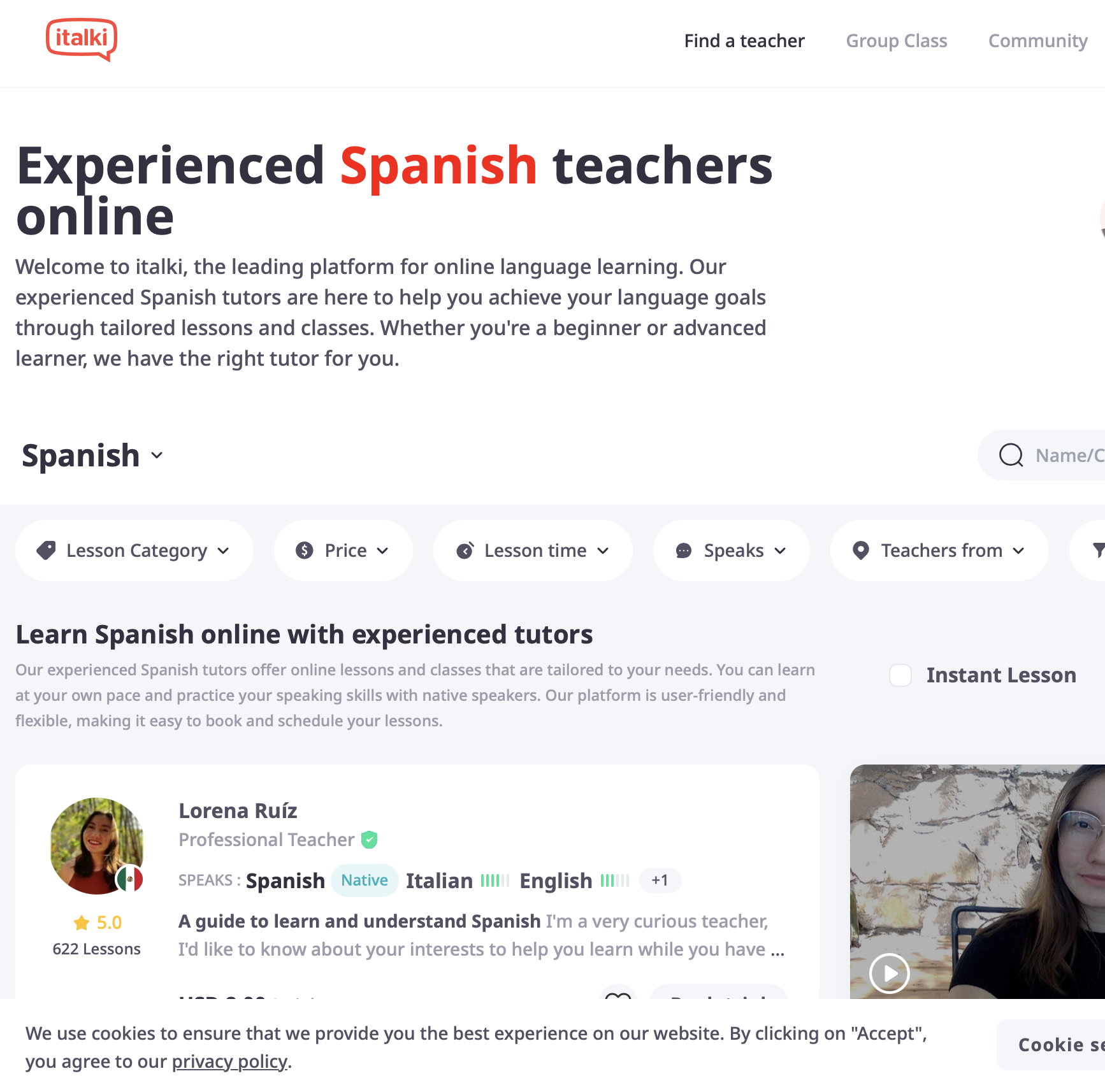This screenshot has width=1105, height=1092.
Task: Click 'Professional Teacher' label text
Action: [x=266, y=840]
